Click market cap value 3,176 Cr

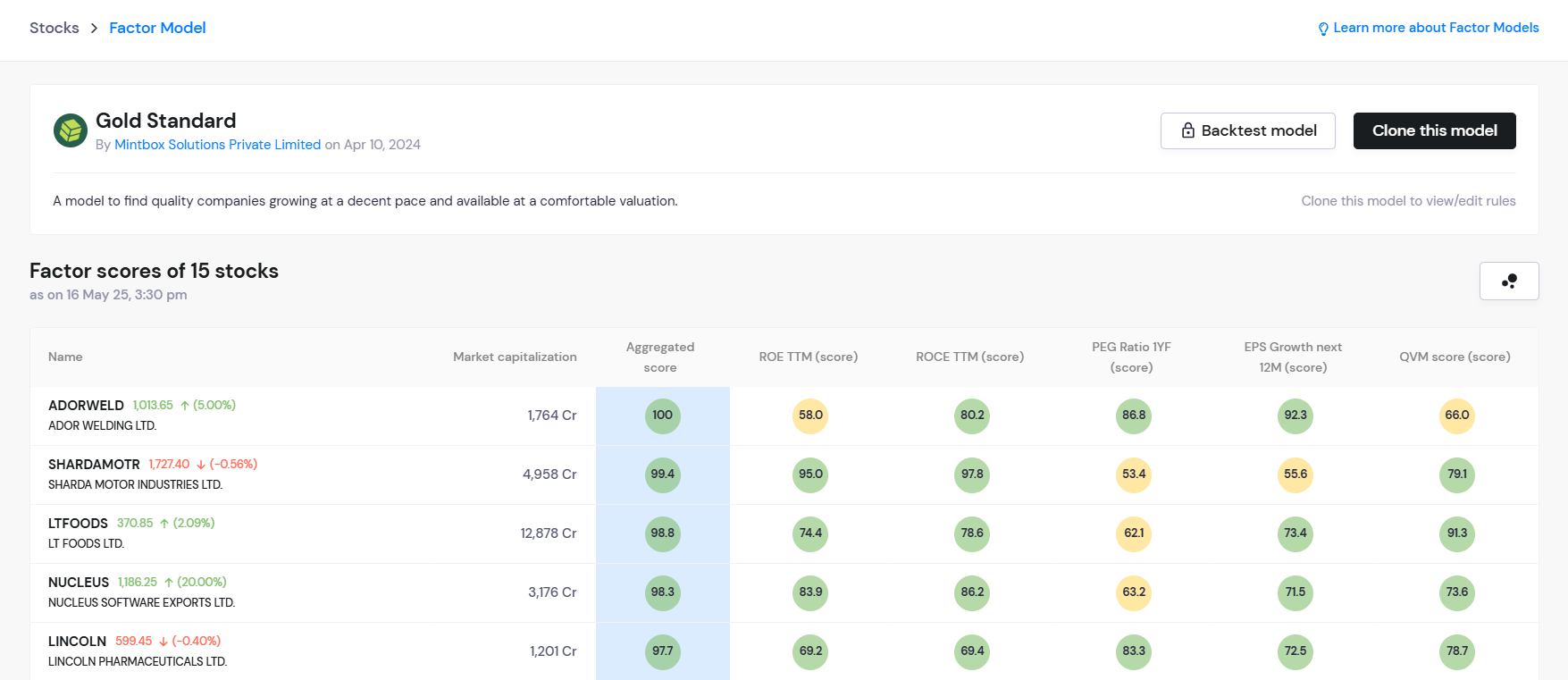pyautogui.click(x=552, y=592)
